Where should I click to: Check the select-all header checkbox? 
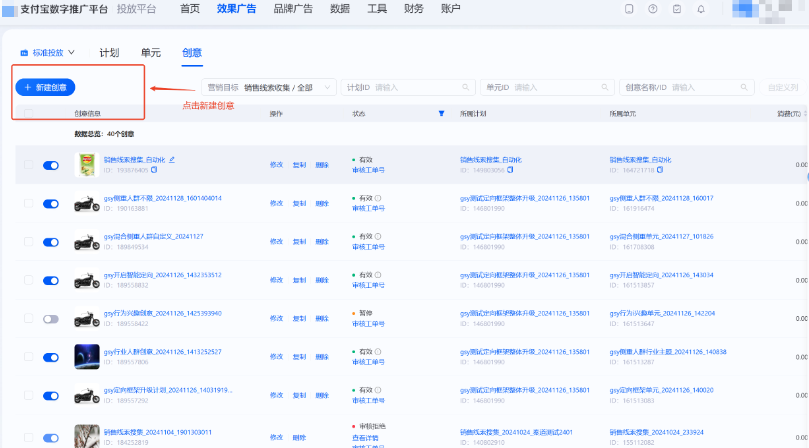(28, 114)
